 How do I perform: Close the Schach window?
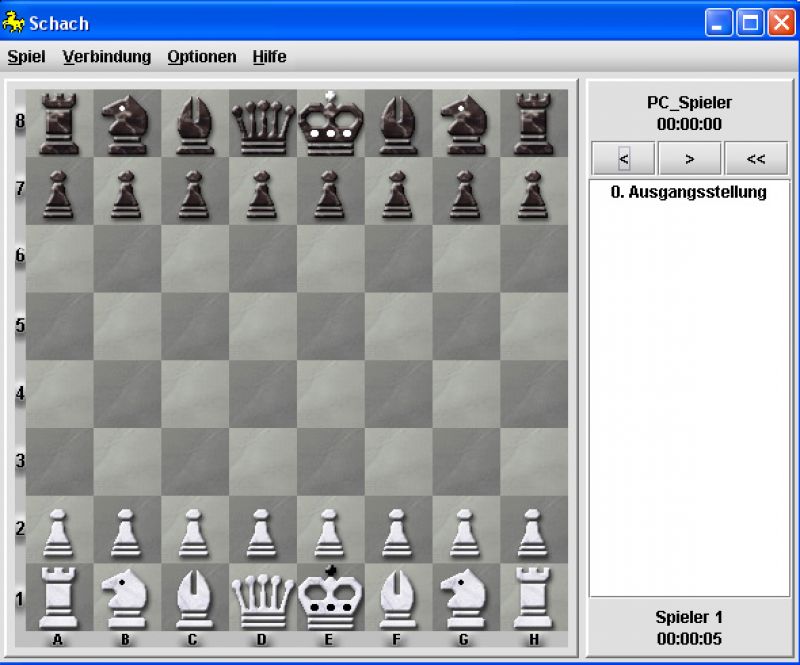[x=782, y=23]
